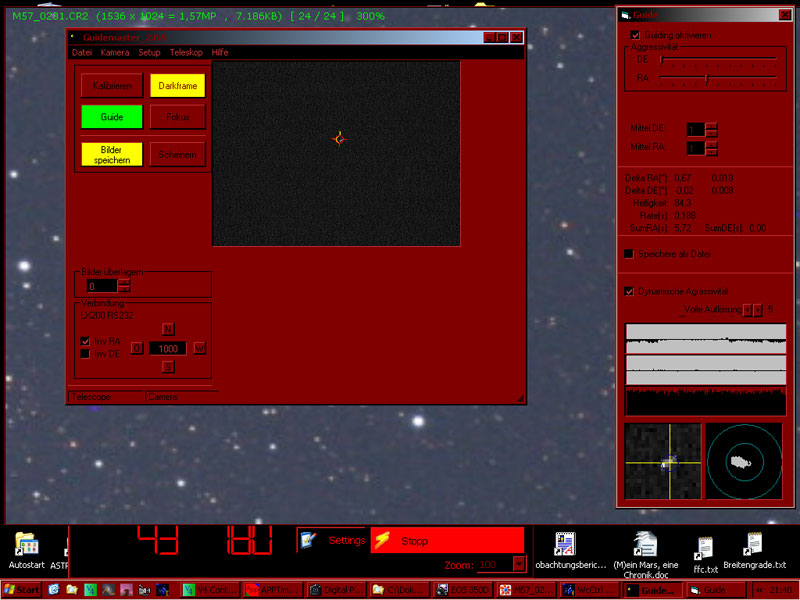This screenshot has height=600, width=800.
Task: Click the green Guide button
Action: pos(112,117)
